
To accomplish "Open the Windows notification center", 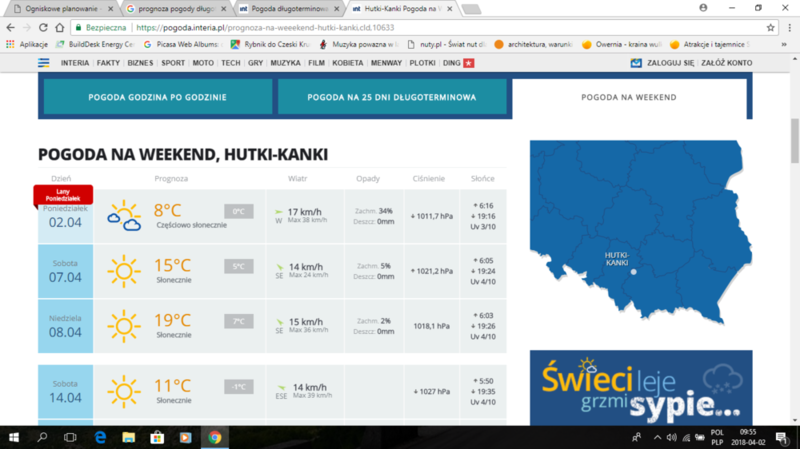I will click(x=781, y=437).
